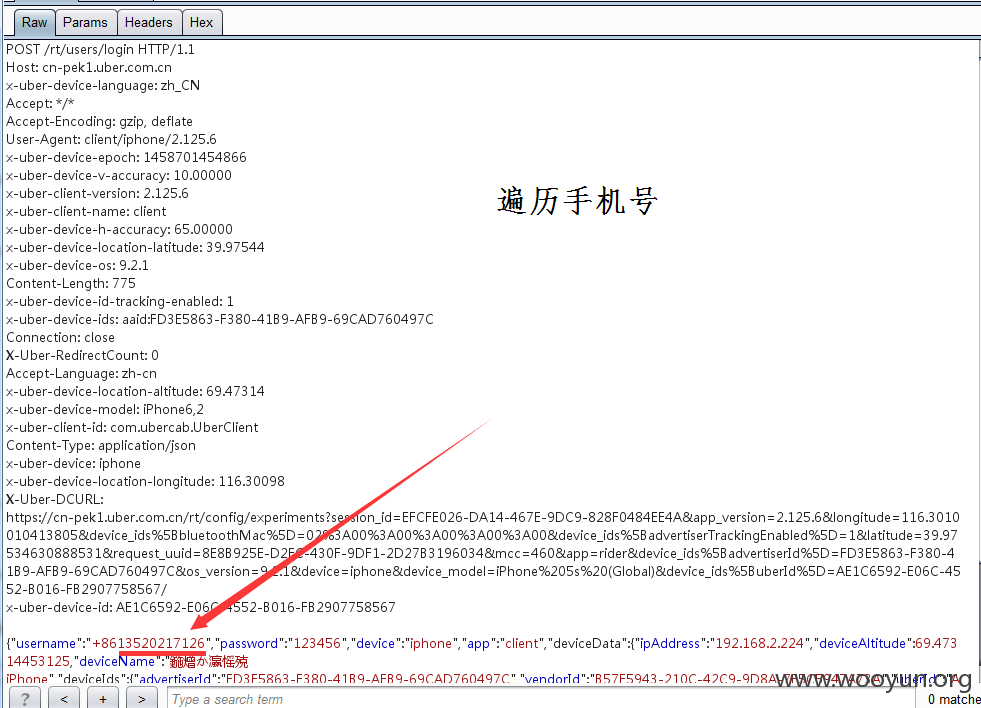Click the "username" JSON key
981x708 pixels.
pyautogui.click(x=46, y=644)
